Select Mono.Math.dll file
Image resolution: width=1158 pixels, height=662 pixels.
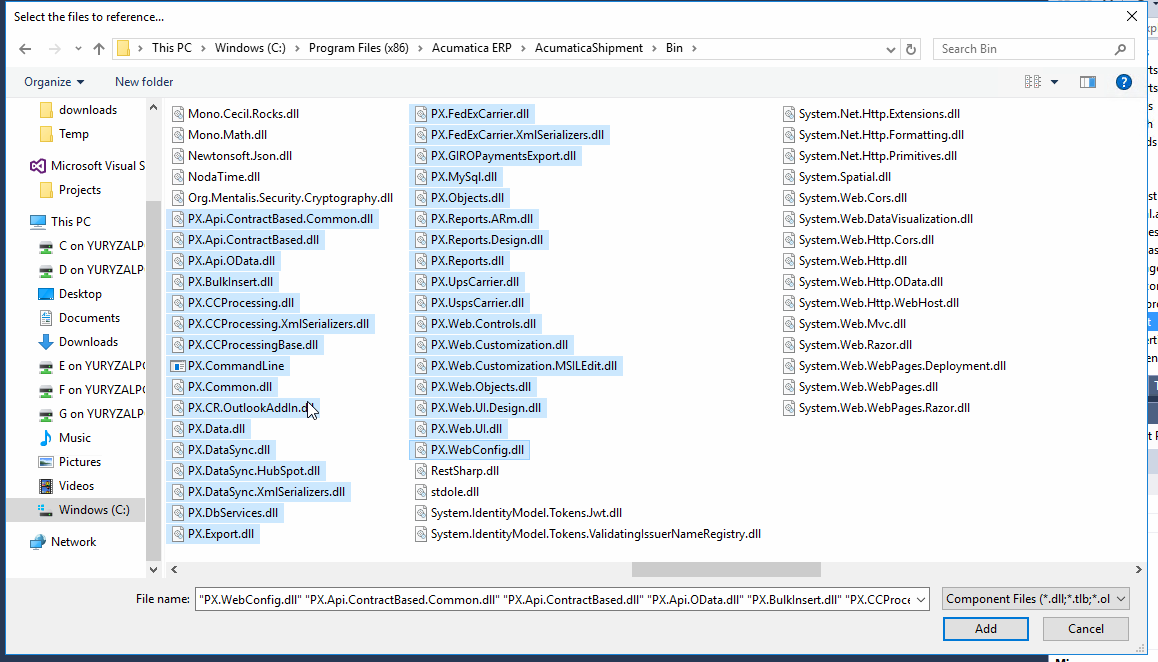(x=219, y=134)
